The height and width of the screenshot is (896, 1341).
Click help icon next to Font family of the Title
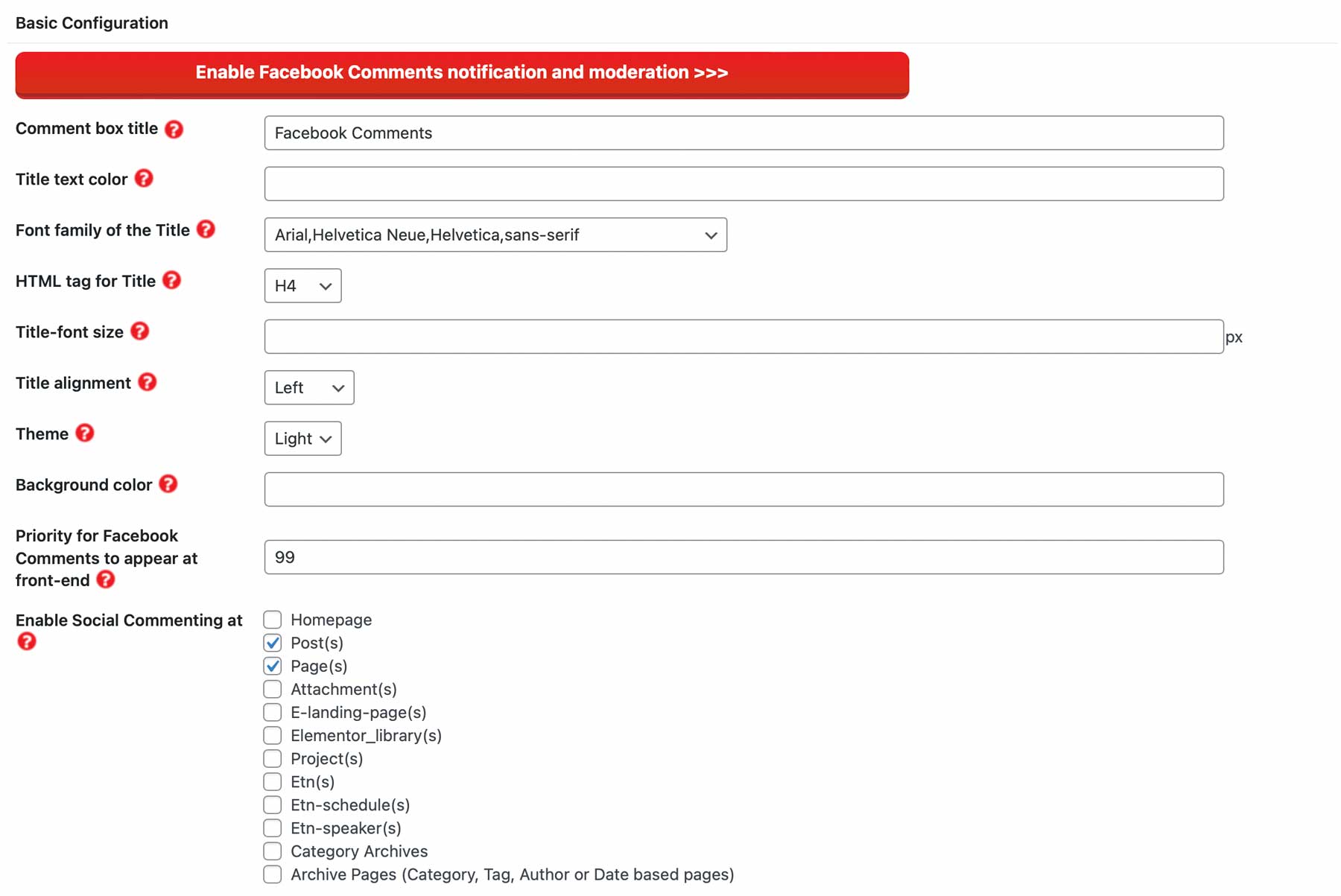coord(206,230)
